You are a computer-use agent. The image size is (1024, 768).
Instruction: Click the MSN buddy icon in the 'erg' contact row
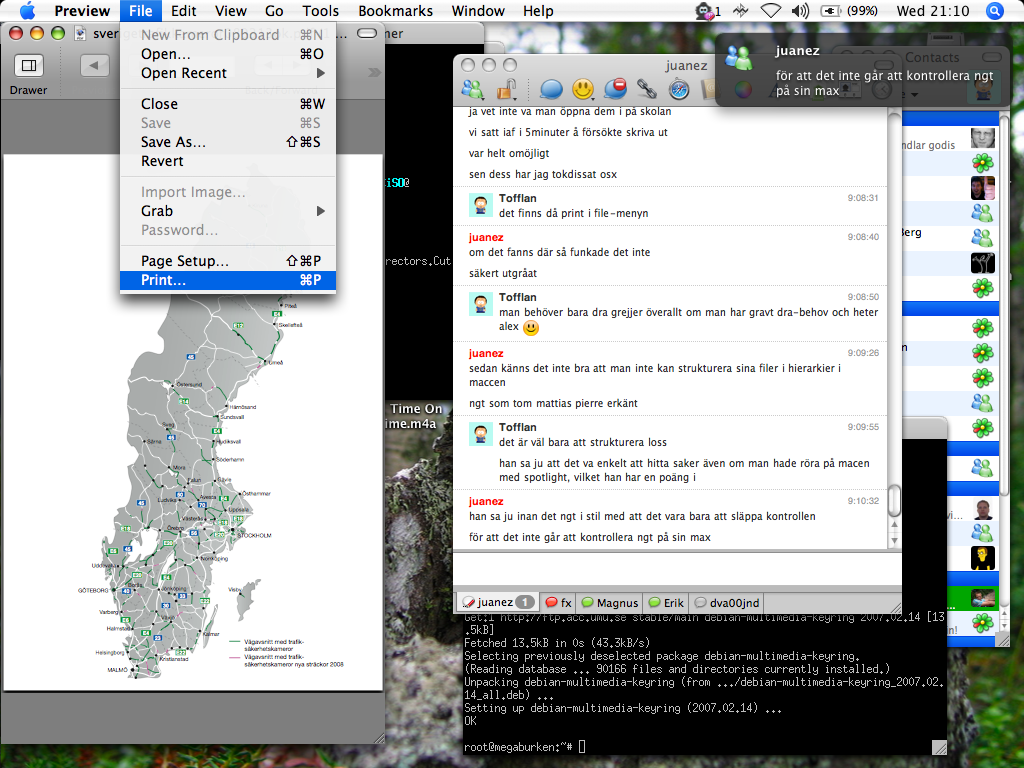pos(982,238)
